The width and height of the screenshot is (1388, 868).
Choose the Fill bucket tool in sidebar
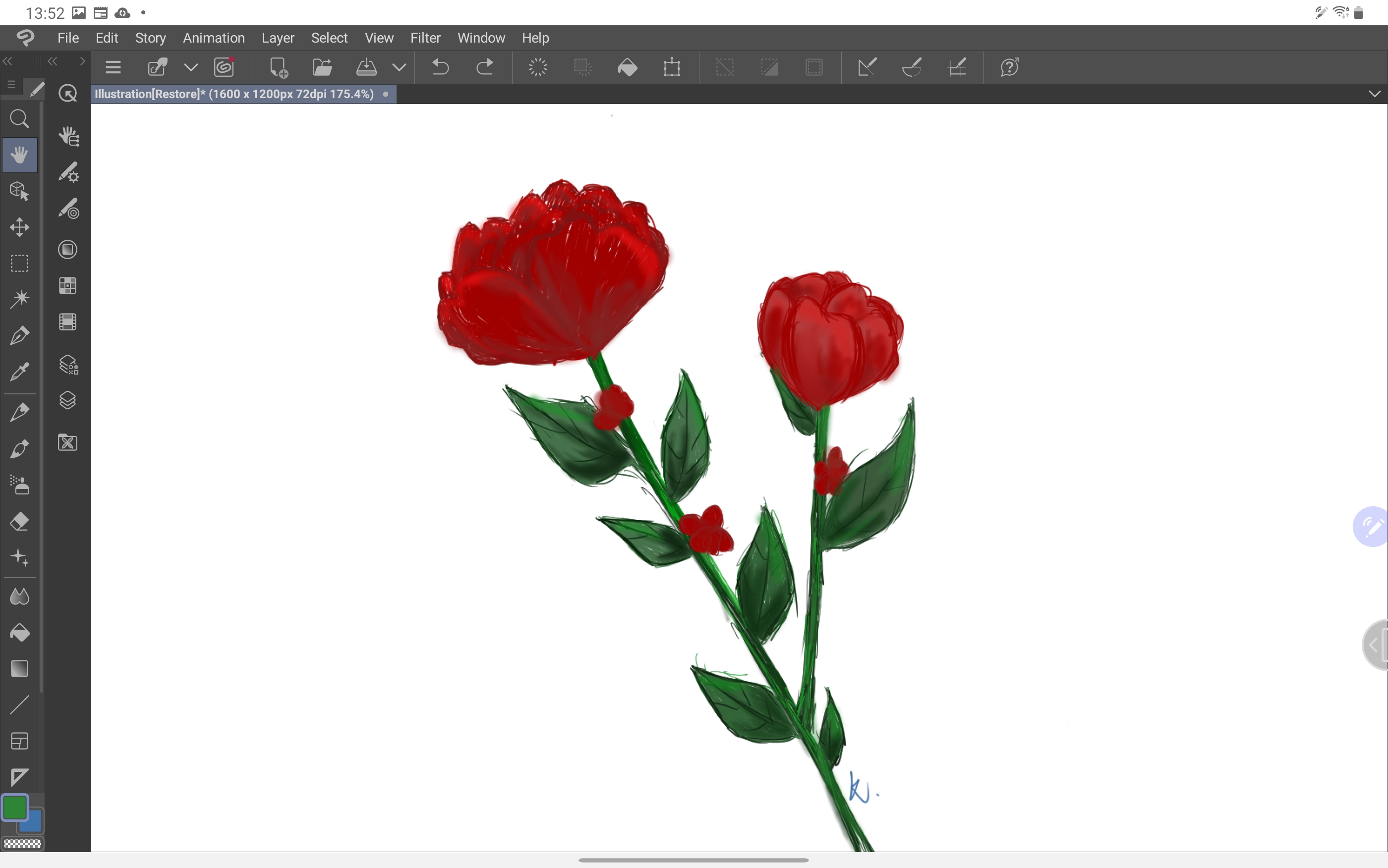pyautogui.click(x=19, y=633)
